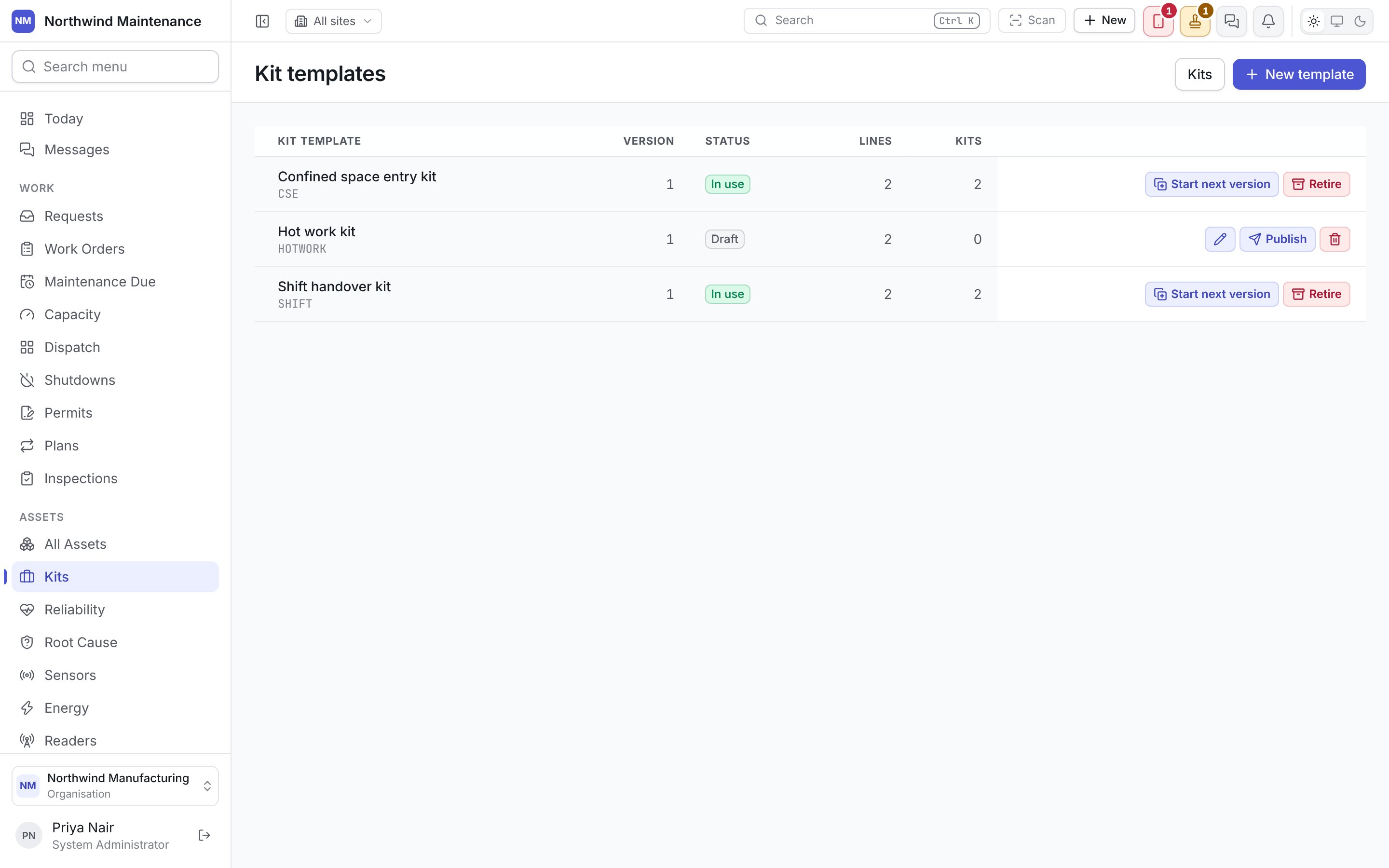Click the Draft status badge

(724, 239)
